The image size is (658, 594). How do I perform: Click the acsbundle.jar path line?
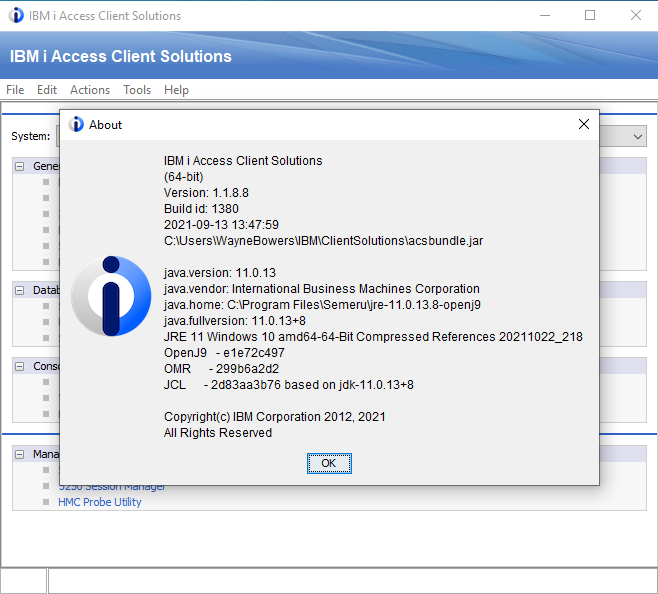pyautogui.click(x=323, y=241)
